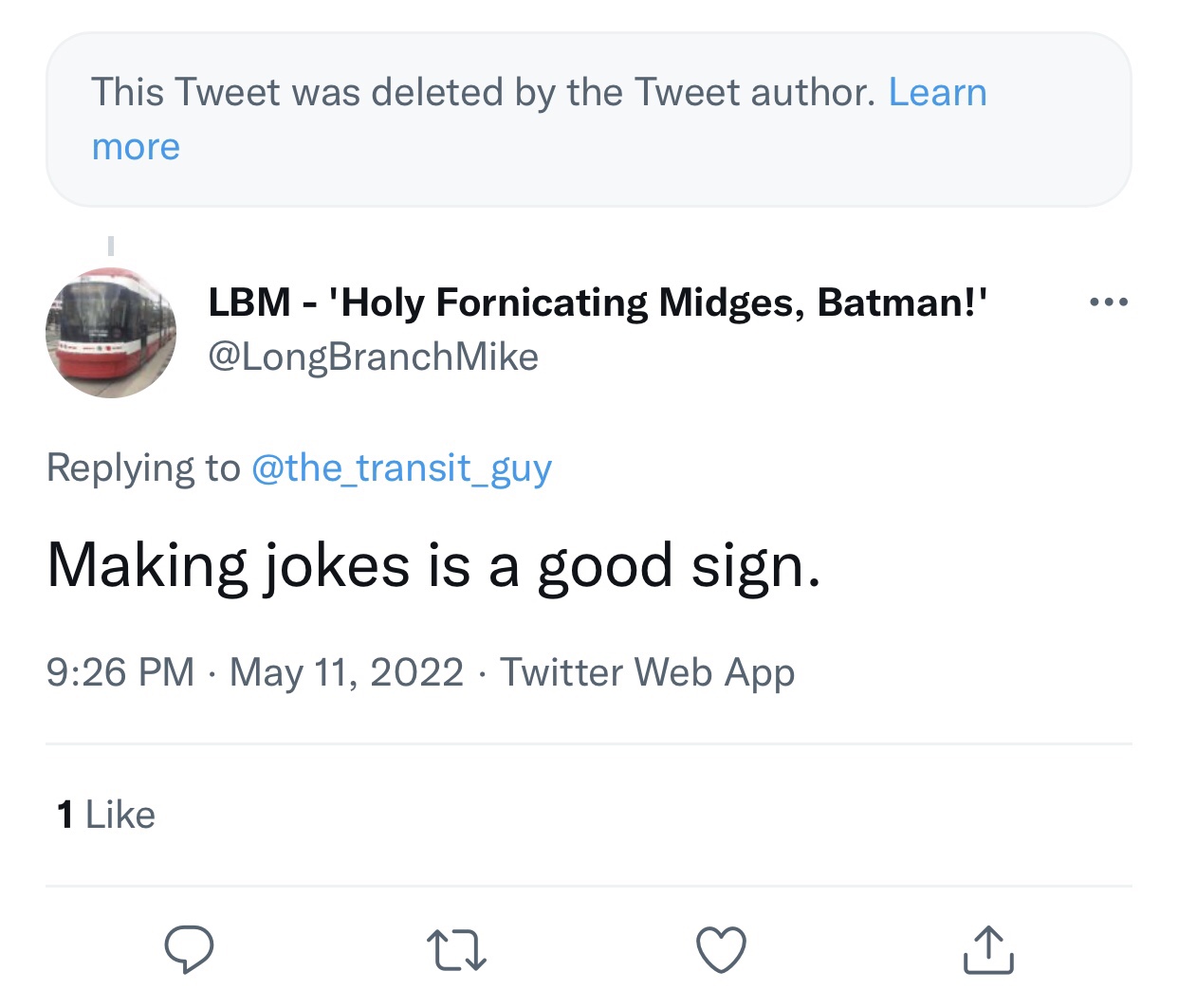
Task: Open the LBM display name profile
Action: pyautogui.click(x=598, y=302)
